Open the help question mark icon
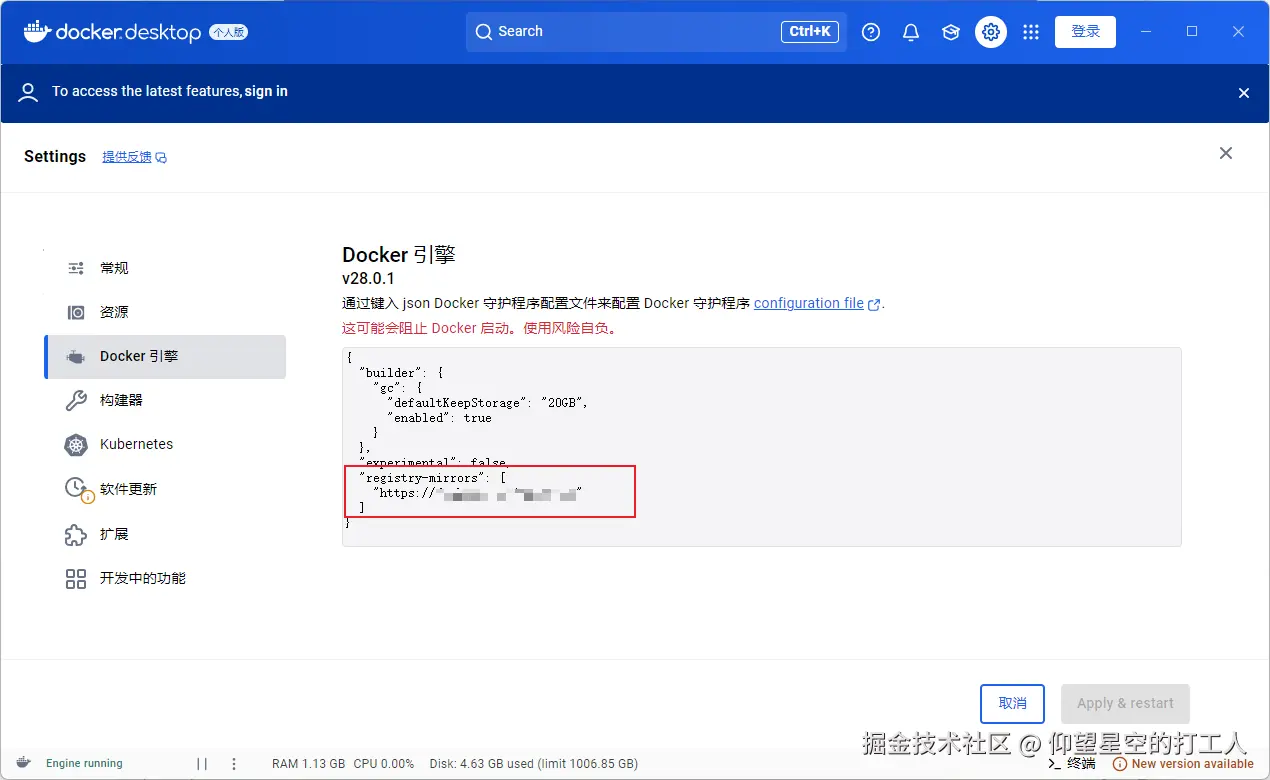Image resolution: width=1270 pixels, height=780 pixels. pyautogui.click(x=871, y=32)
